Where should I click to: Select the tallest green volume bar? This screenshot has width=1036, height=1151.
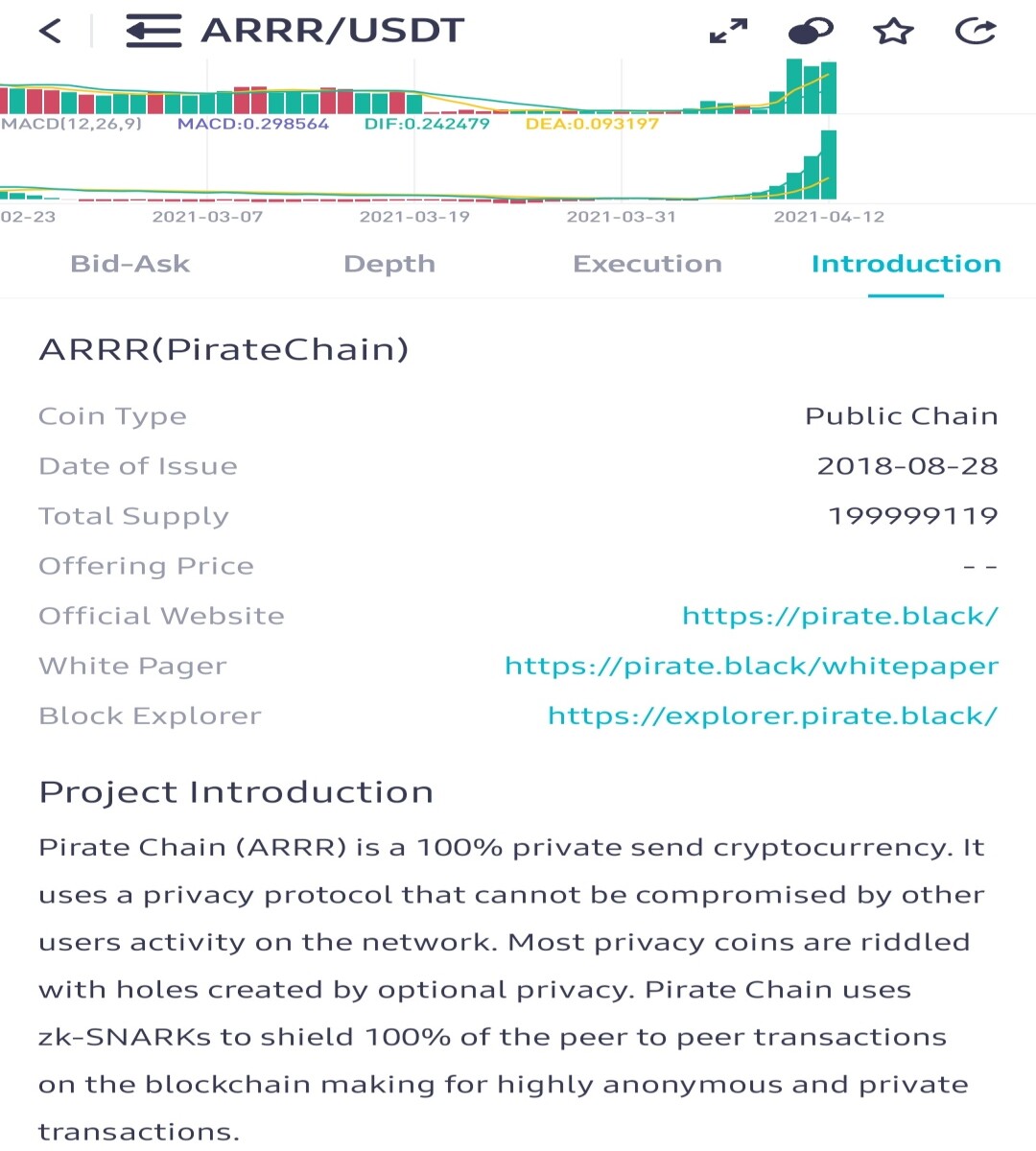[794, 86]
